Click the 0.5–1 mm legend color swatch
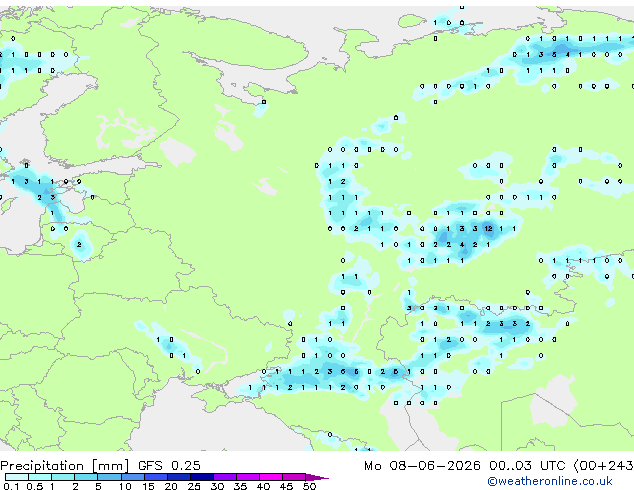 [40, 477]
